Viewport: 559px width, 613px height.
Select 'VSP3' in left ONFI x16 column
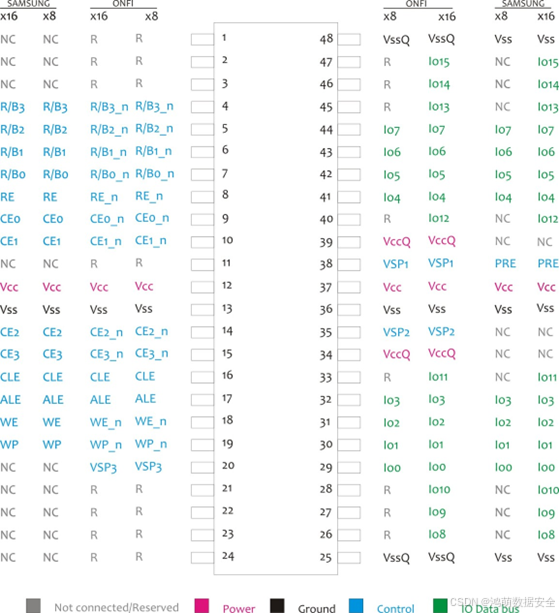tap(103, 468)
